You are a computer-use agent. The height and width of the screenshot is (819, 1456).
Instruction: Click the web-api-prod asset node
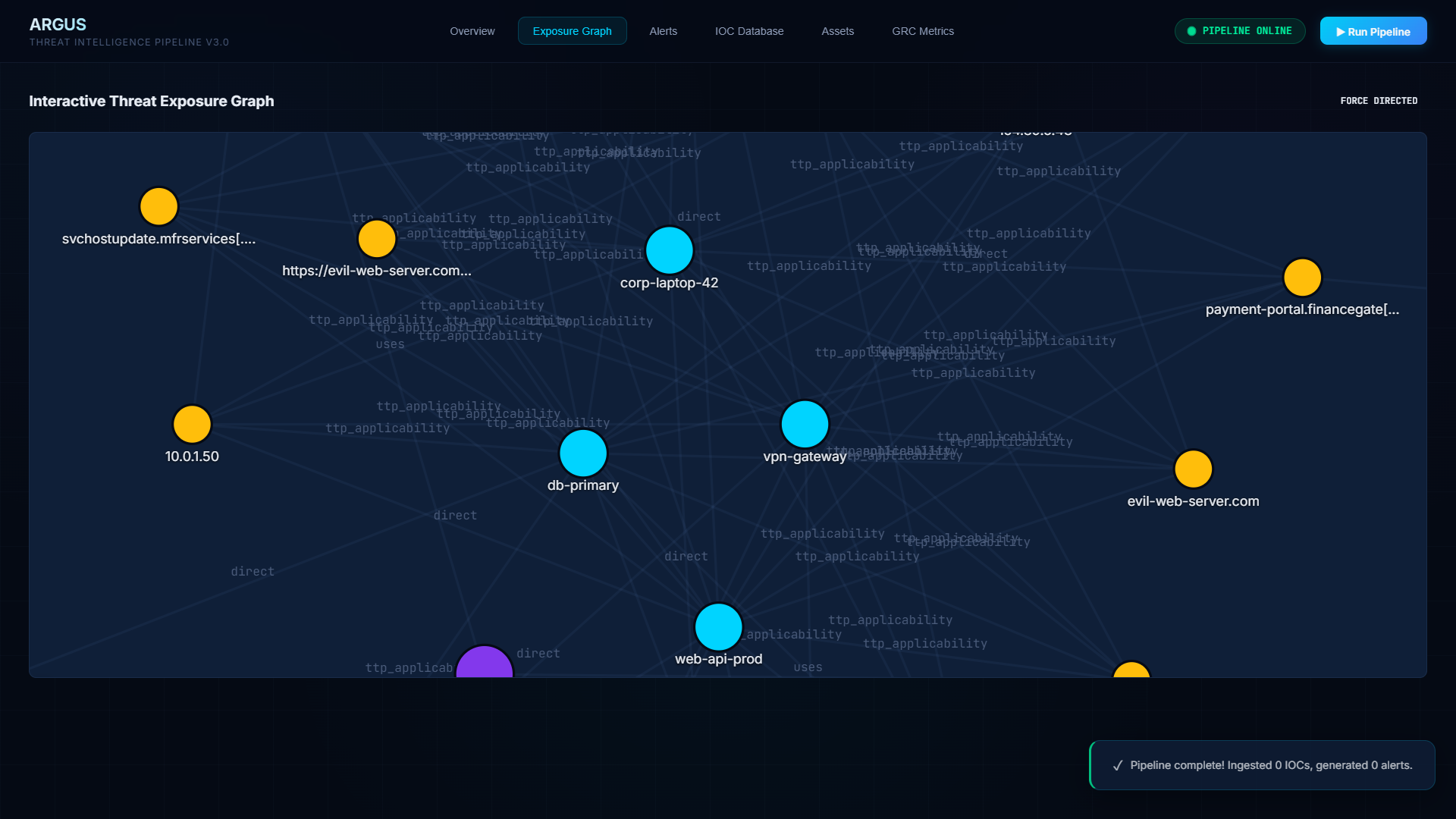click(x=718, y=626)
